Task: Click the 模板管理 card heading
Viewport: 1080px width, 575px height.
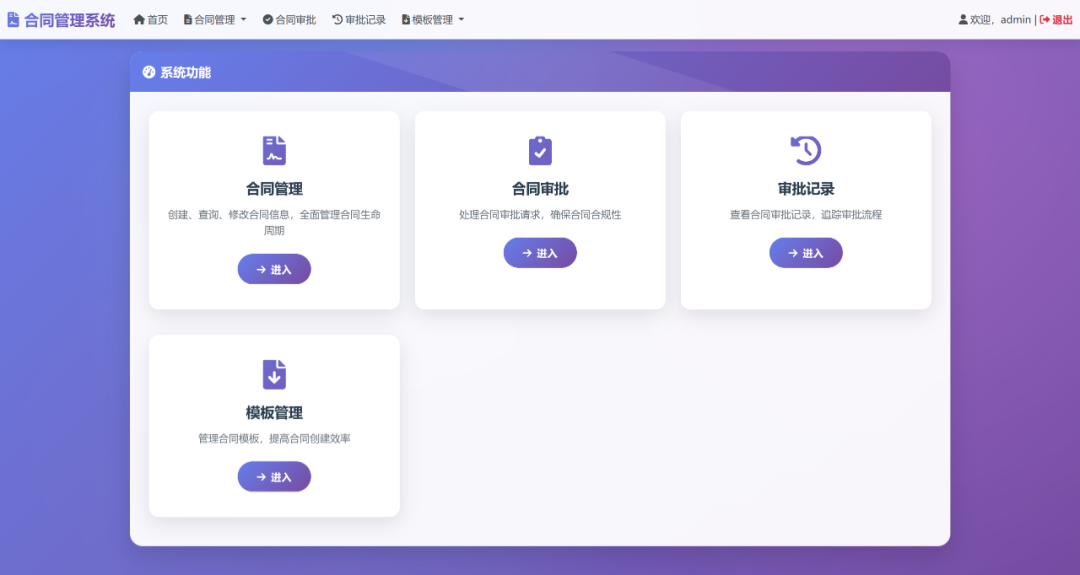Action: [x=274, y=412]
